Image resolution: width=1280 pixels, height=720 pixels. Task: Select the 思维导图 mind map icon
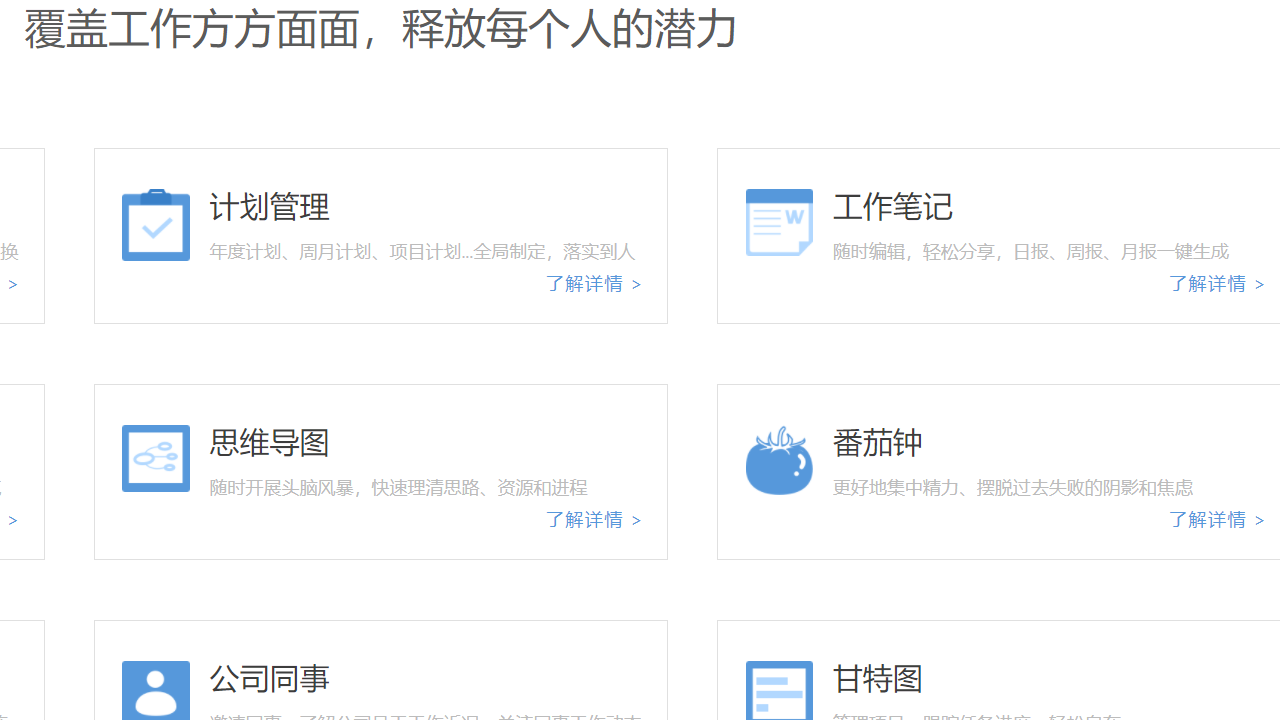[155, 458]
